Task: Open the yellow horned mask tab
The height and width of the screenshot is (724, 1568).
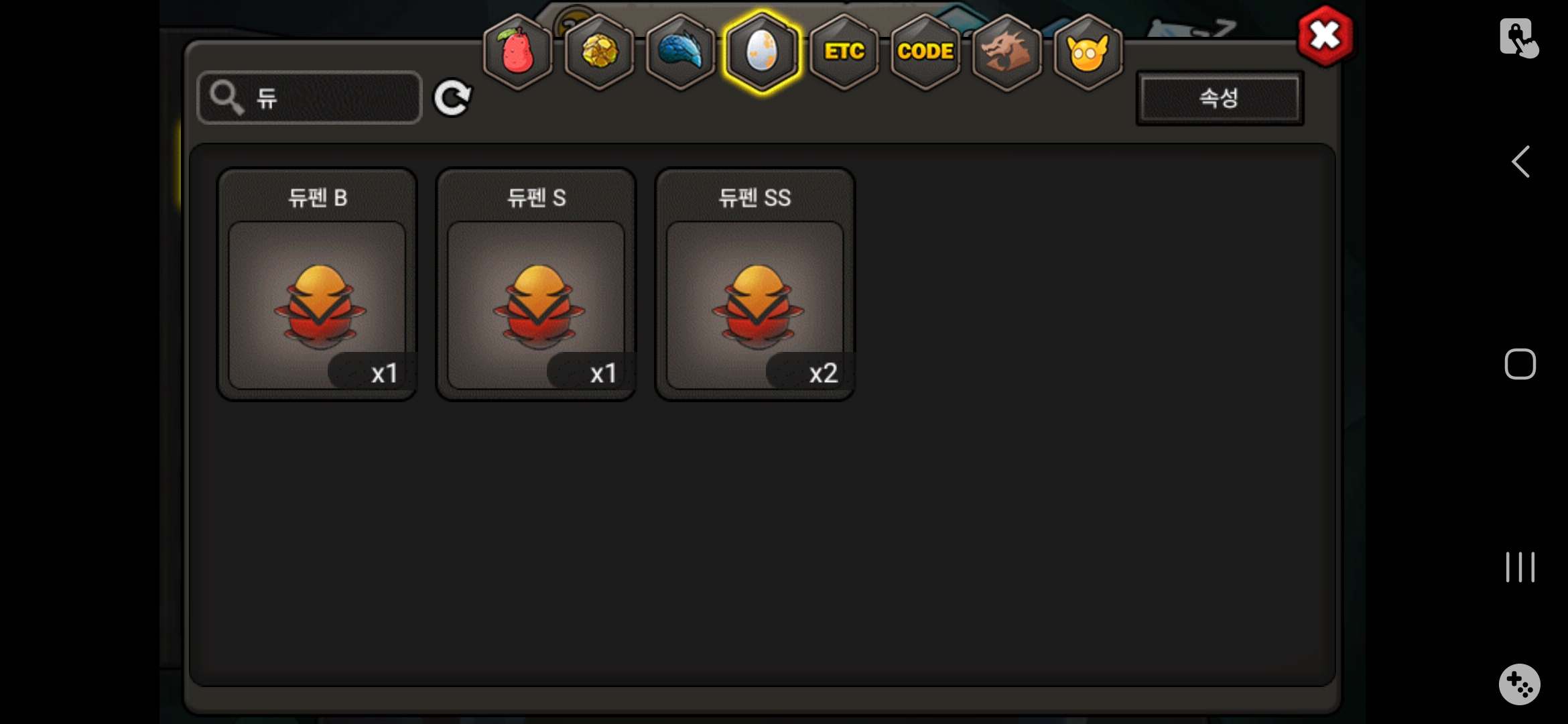Action: 1088,52
